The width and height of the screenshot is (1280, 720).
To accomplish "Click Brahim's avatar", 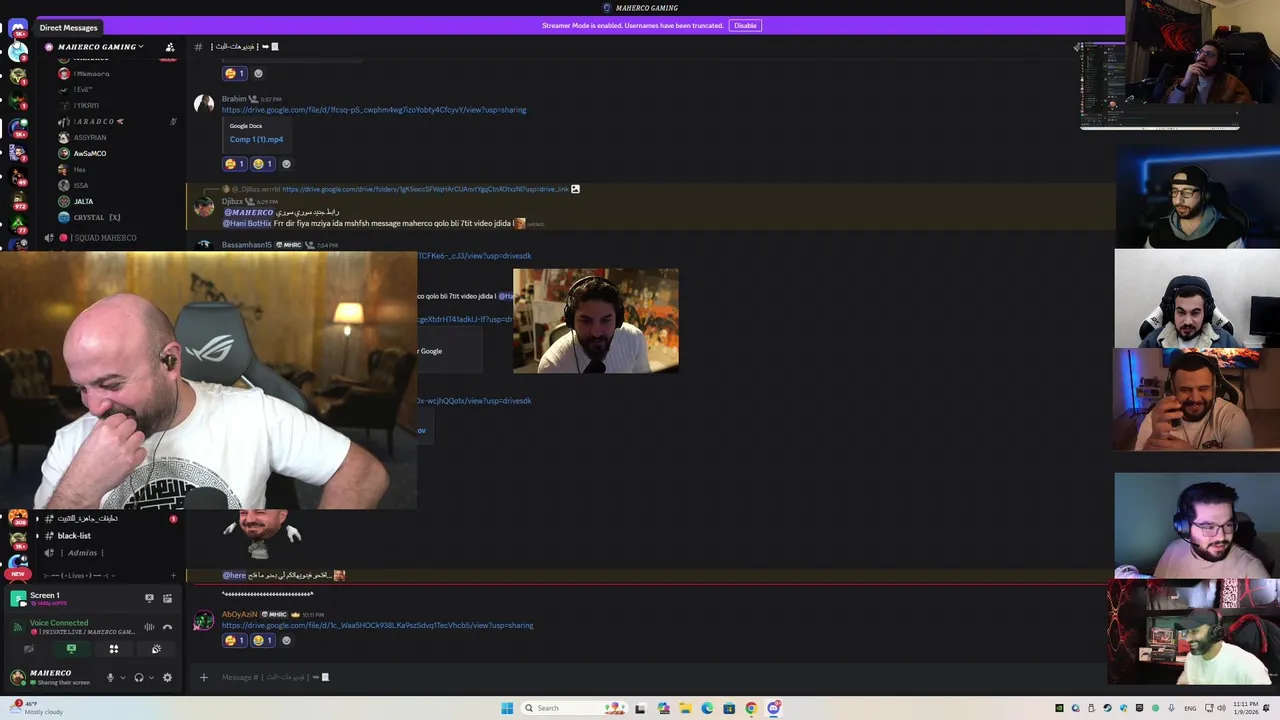I will pyautogui.click(x=204, y=104).
